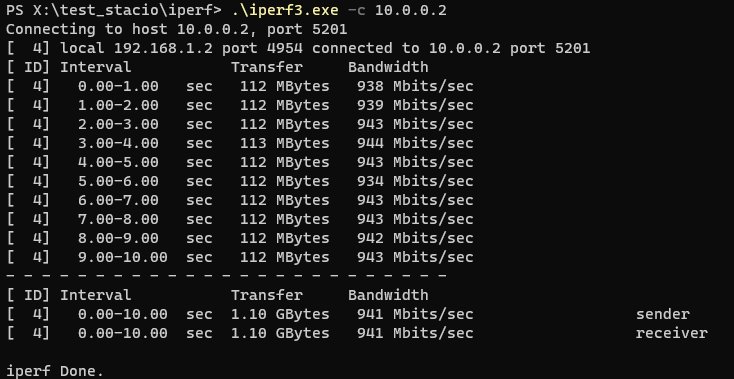The width and height of the screenshot is (734, 379).
Task: Click the 944 Mbits/sec bandwidth value
Action: tap(415, 143)
